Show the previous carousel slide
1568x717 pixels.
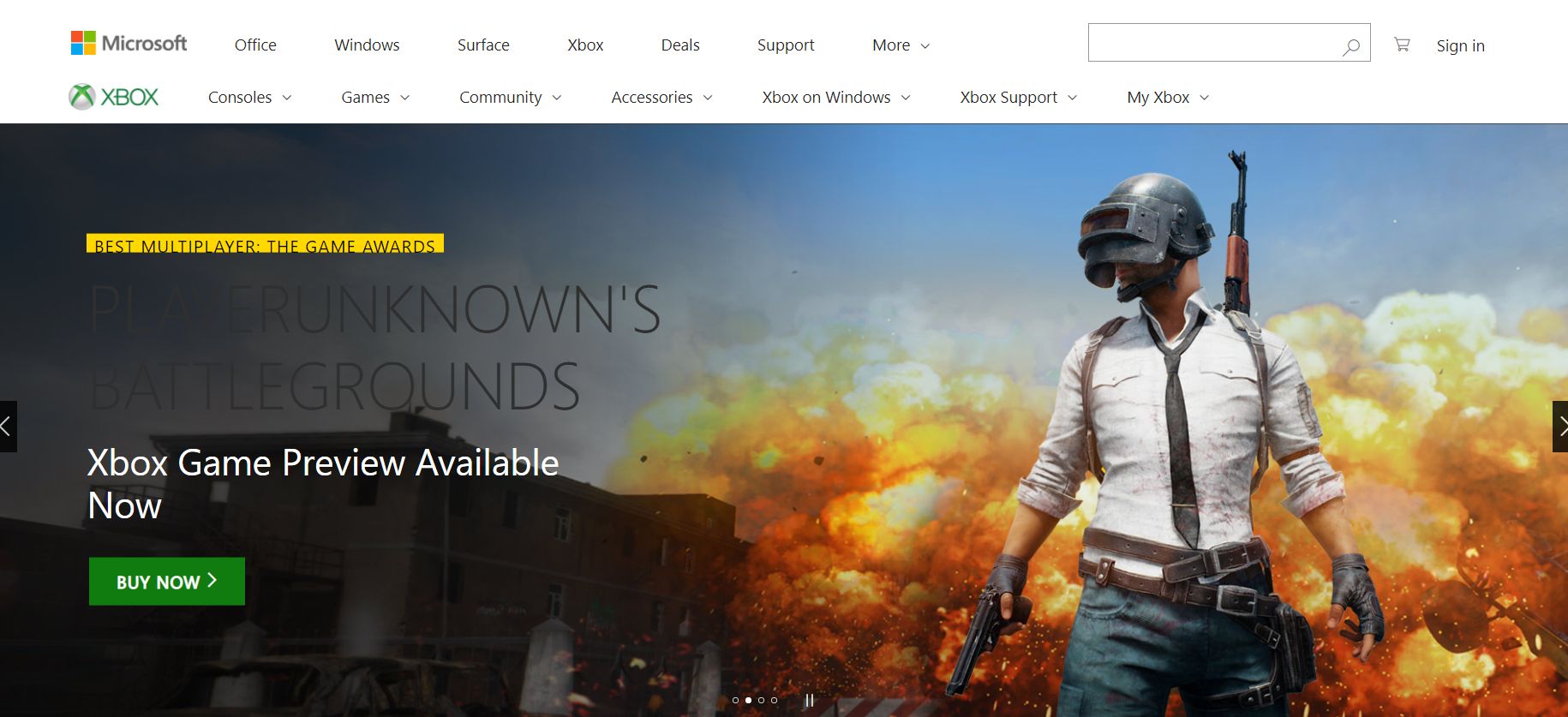coord(8,427)
